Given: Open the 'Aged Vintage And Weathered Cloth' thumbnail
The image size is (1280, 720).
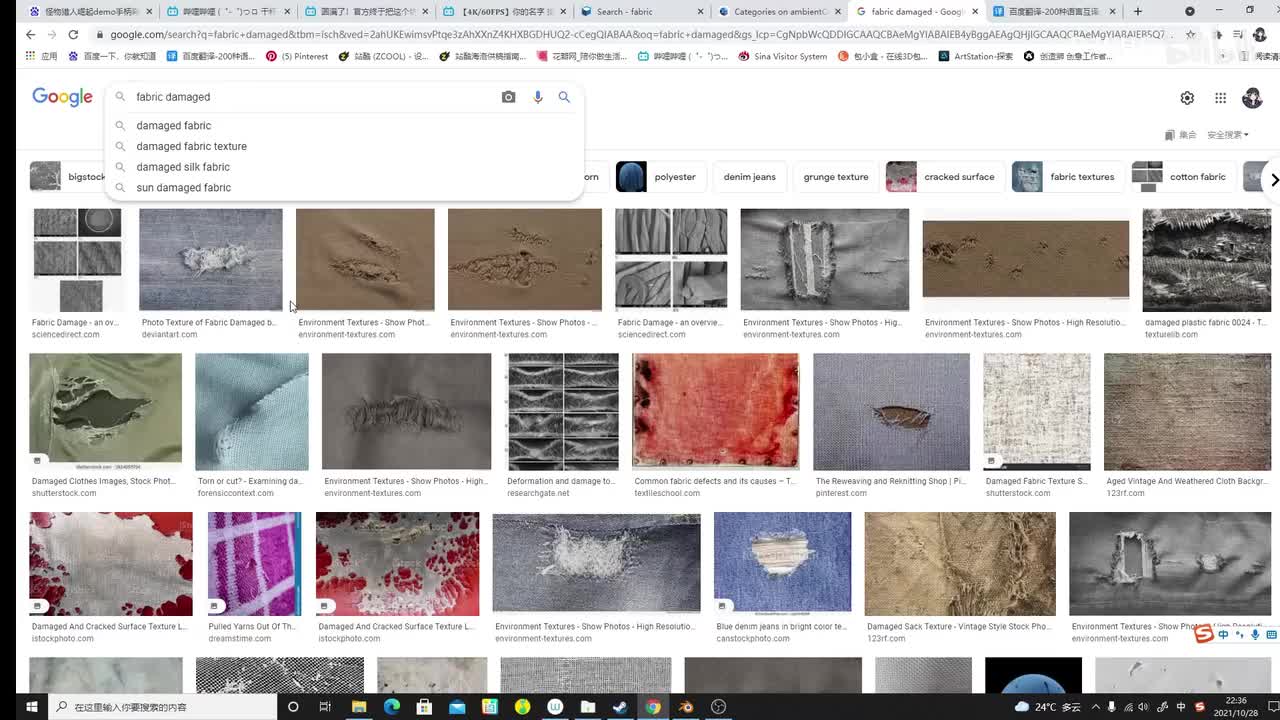Looking at the screenshot, I should 1187,411.
